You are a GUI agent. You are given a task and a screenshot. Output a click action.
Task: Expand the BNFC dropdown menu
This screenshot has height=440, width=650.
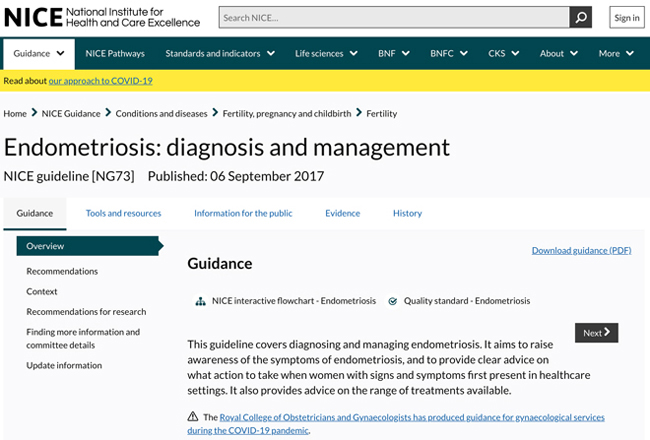(x=449, y=53)
